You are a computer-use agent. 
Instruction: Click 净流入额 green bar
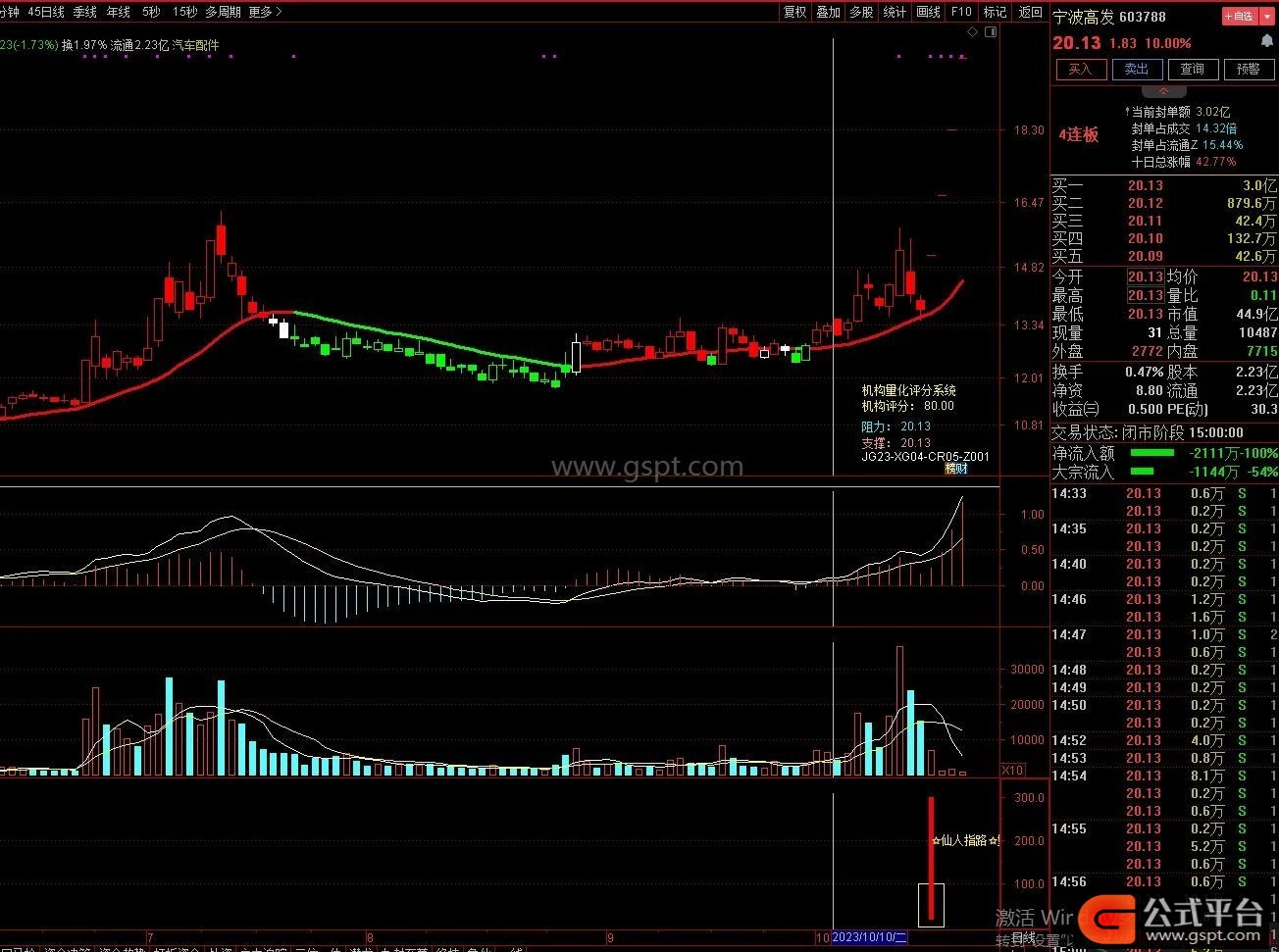1151,453
